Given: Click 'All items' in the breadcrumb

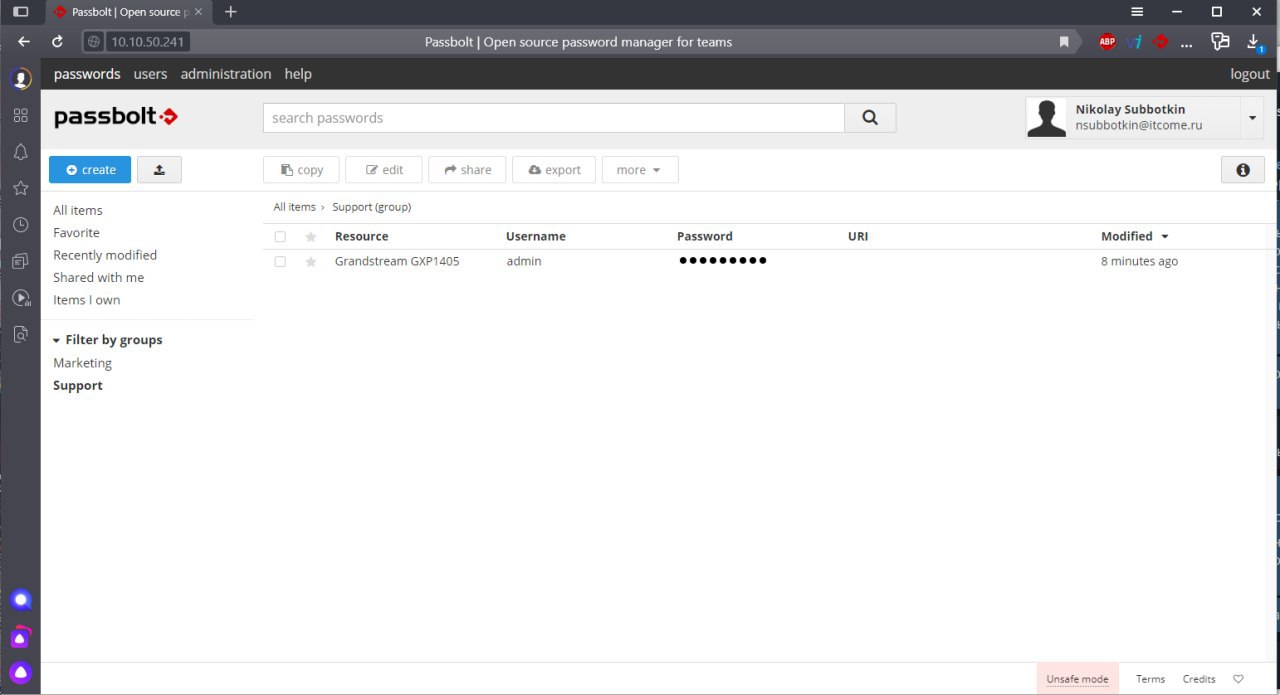Looking at the screenshot, I should [x=295, y=207].
